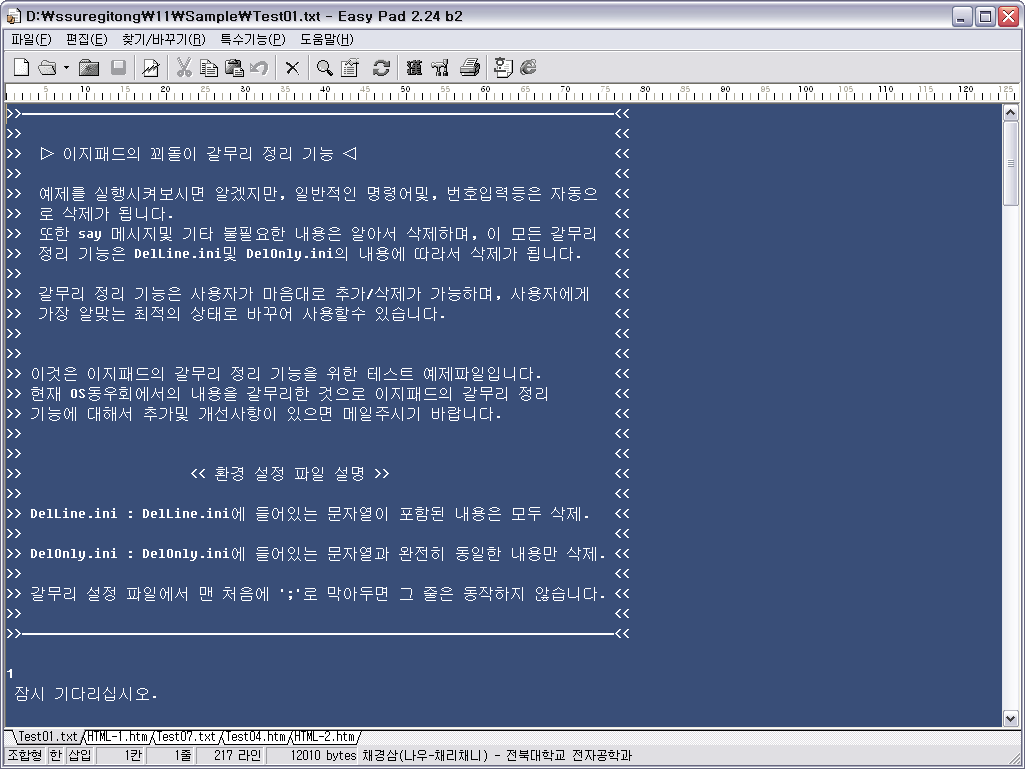Click the vertical scrollbar up arrow
Image resolution: width=1025 pixels, height=769 pixels.
point(1011,112)
